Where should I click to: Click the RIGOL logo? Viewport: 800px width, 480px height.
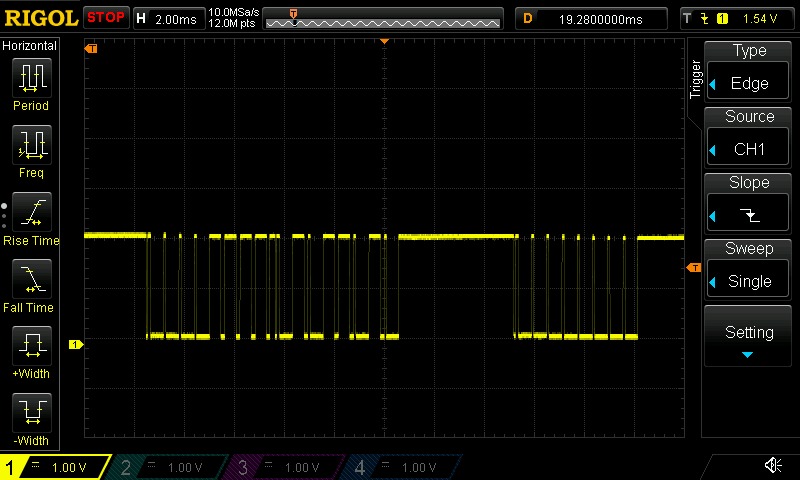(x=40, y=18)
